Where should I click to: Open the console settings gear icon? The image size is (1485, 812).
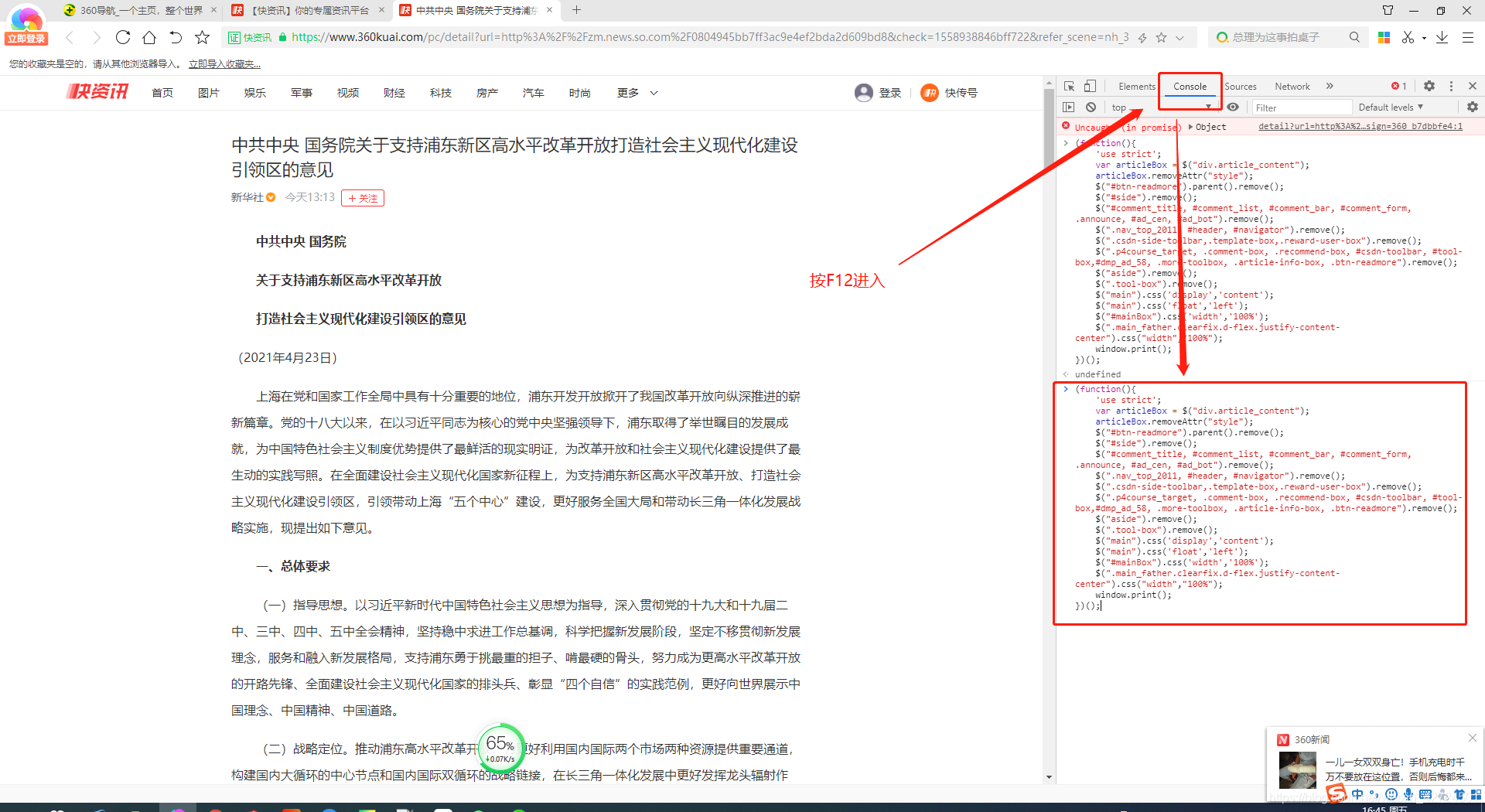tap(1473, 107)
